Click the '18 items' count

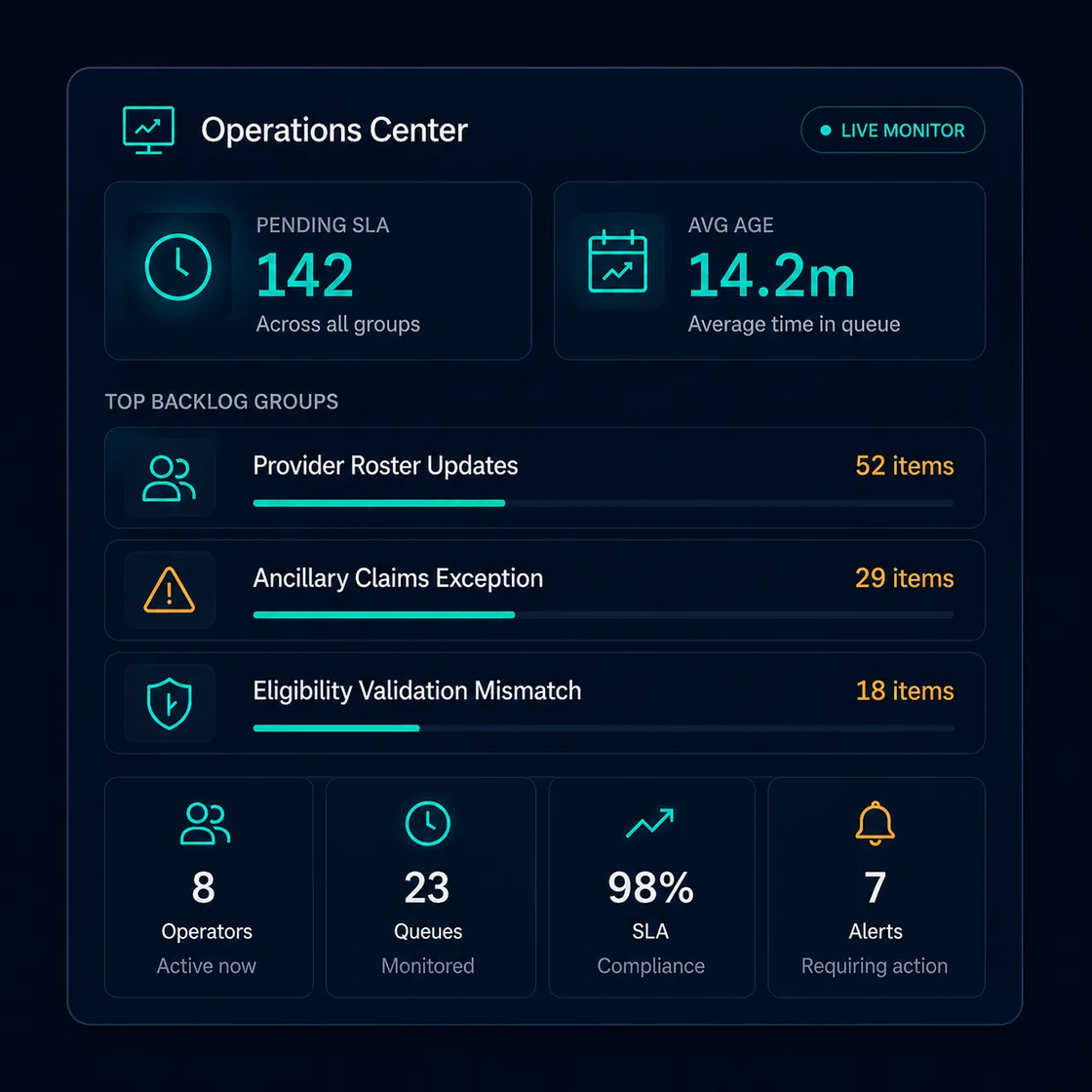click(x=905, y=691)
